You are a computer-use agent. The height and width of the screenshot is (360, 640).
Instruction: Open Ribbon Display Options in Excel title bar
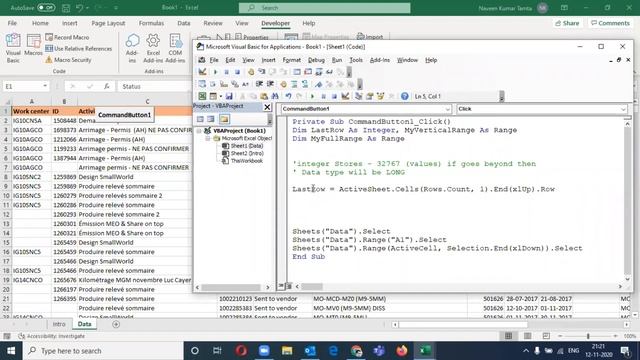pyautogui.click(x=564, y=8)
